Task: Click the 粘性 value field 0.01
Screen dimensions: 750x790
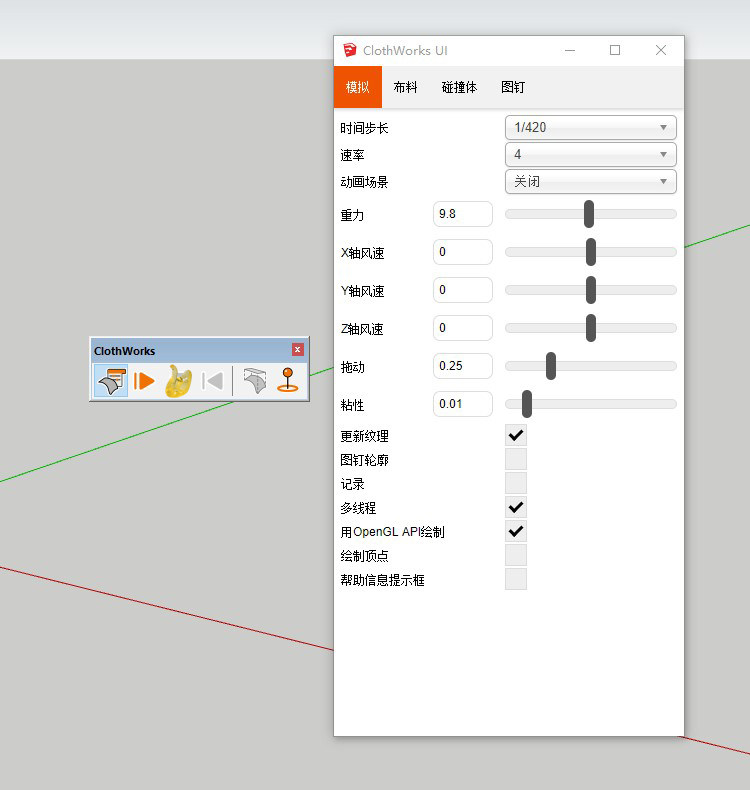Action: [x=462, y=404]
